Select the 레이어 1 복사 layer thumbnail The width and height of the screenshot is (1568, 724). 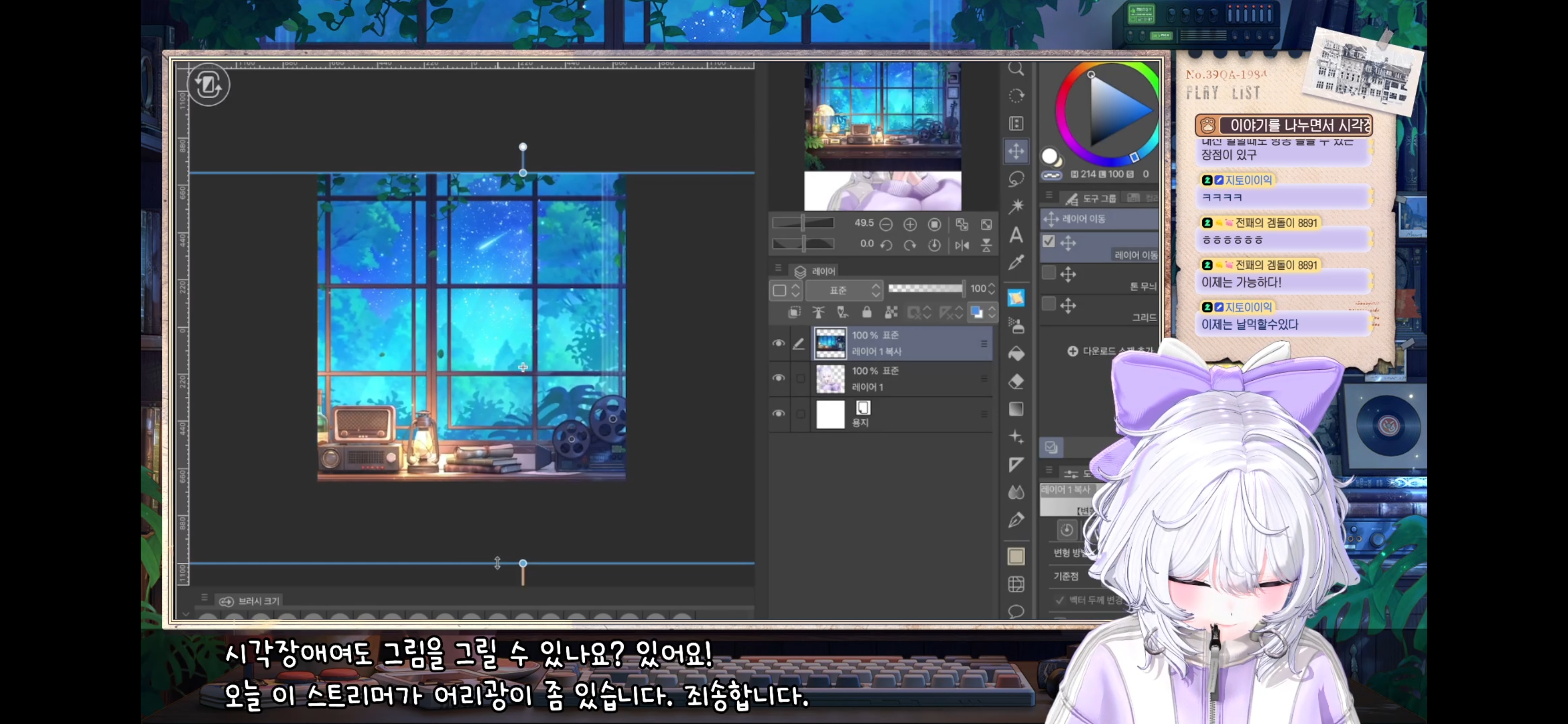[830, 343]
